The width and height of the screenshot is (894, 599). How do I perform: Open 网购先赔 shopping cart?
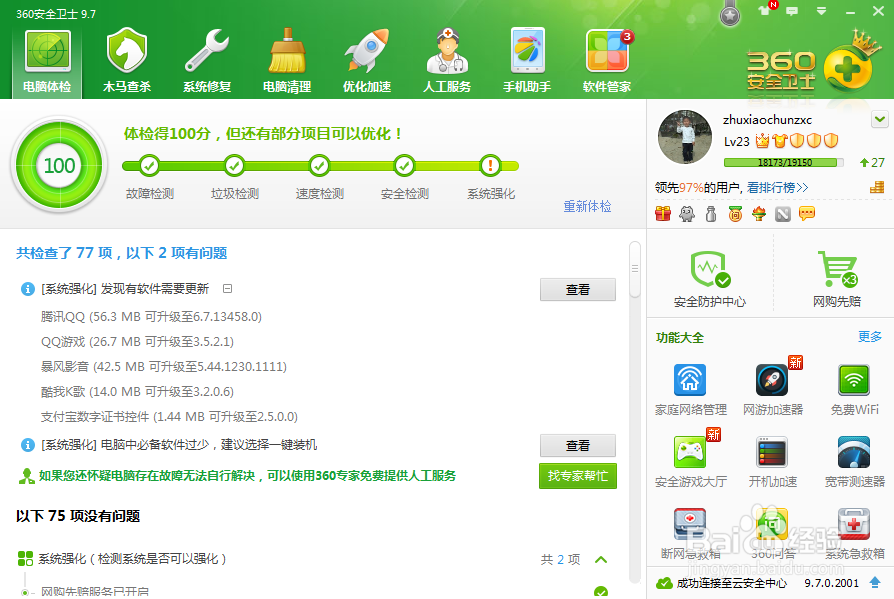click(x=837, y=279)
